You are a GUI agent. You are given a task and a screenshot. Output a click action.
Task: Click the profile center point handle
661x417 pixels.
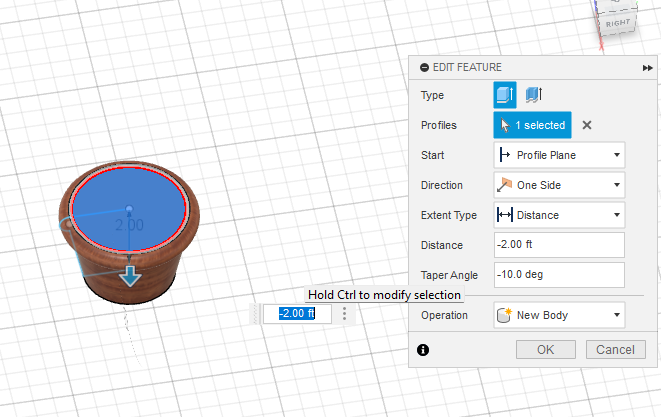(129, 209)
